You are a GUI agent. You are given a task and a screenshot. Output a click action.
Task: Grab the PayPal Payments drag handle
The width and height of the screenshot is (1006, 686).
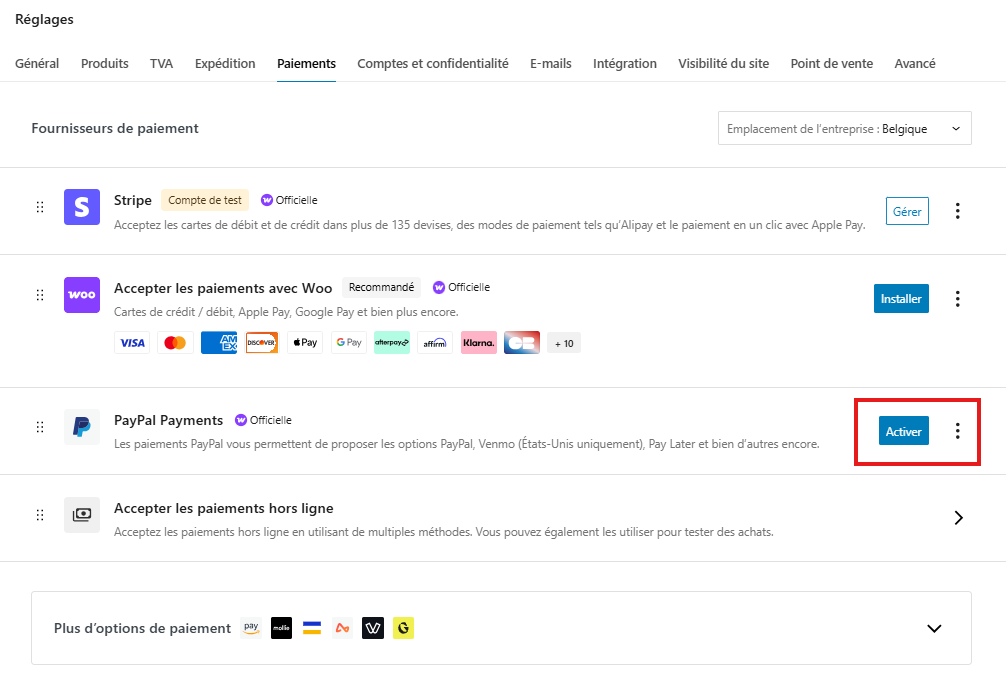point(40,427)
